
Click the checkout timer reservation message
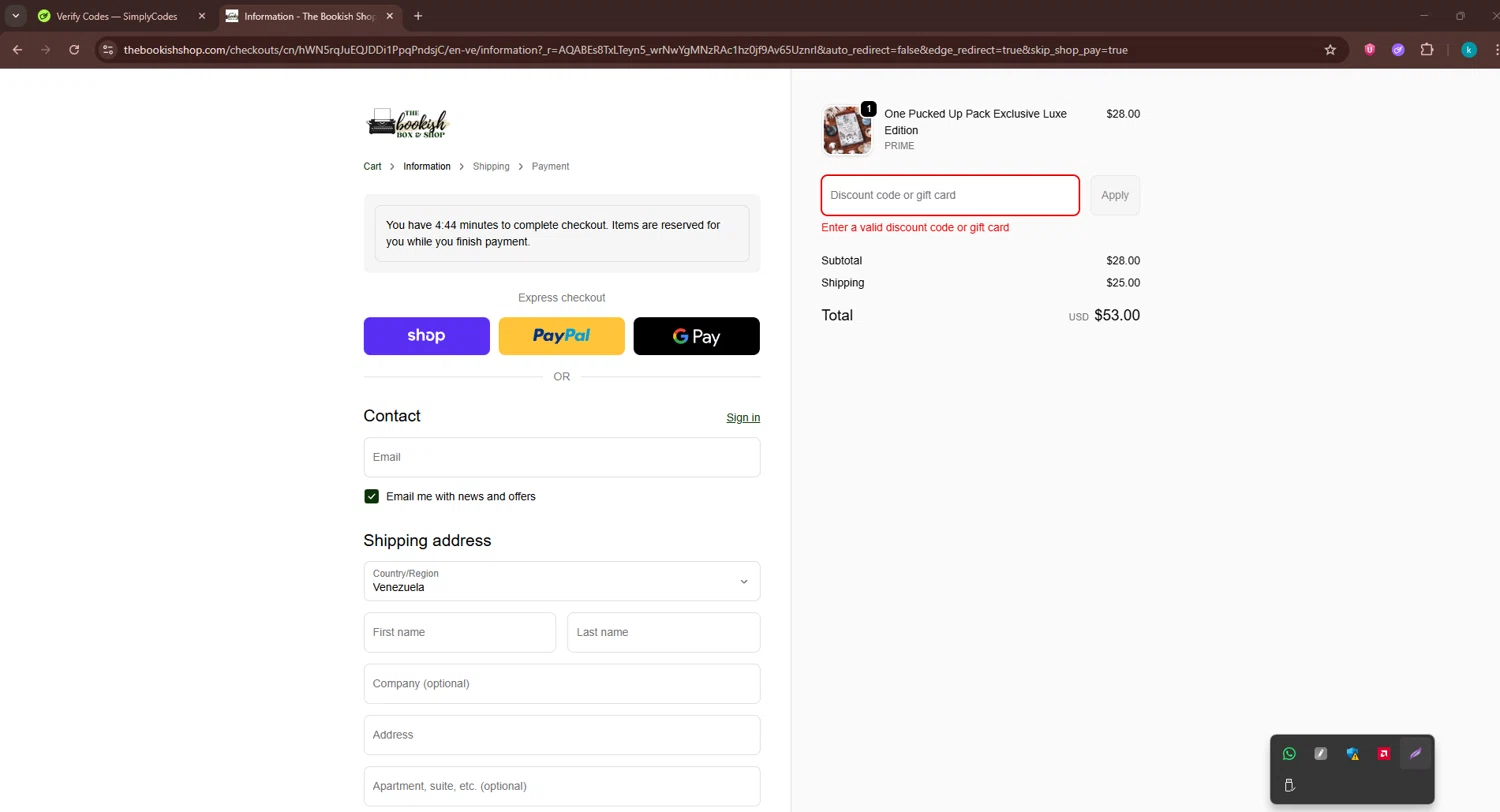[562, 233]
